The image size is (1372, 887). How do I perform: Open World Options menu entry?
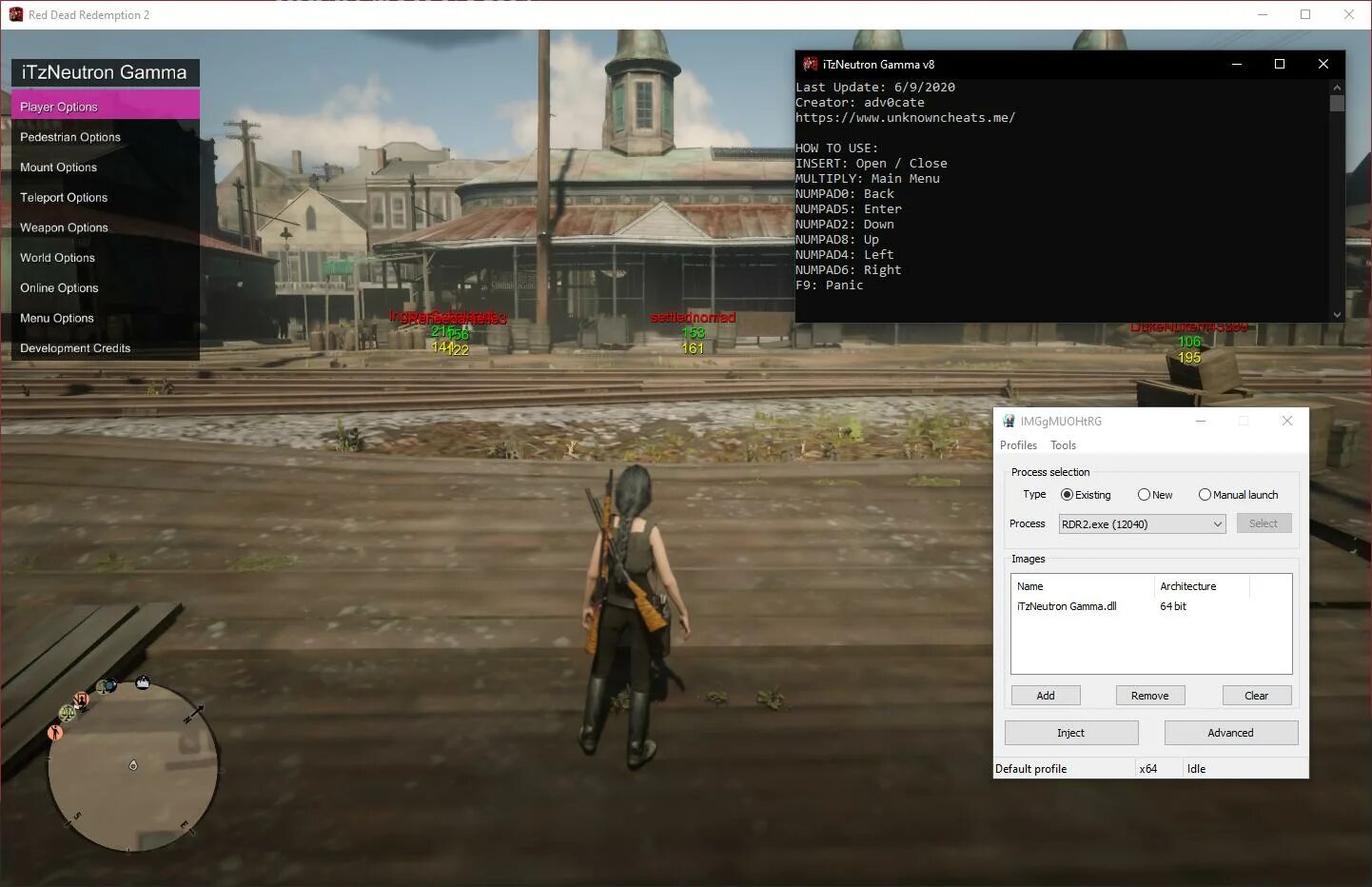tap(105, 257)
